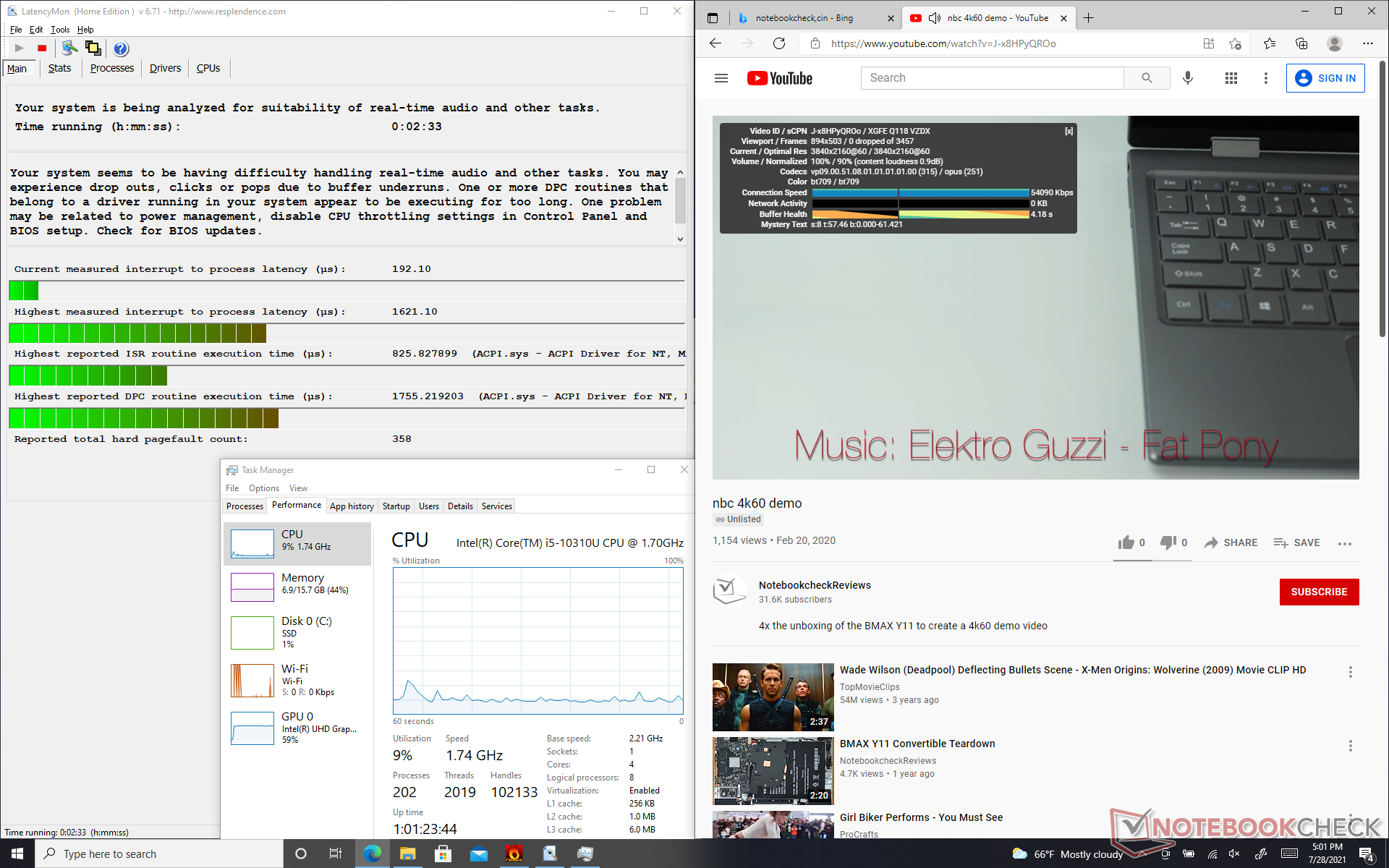This screenshot has width=1389, height=868.
Task: Refresh the Edge browser page
Action: [x=779, y=43]
